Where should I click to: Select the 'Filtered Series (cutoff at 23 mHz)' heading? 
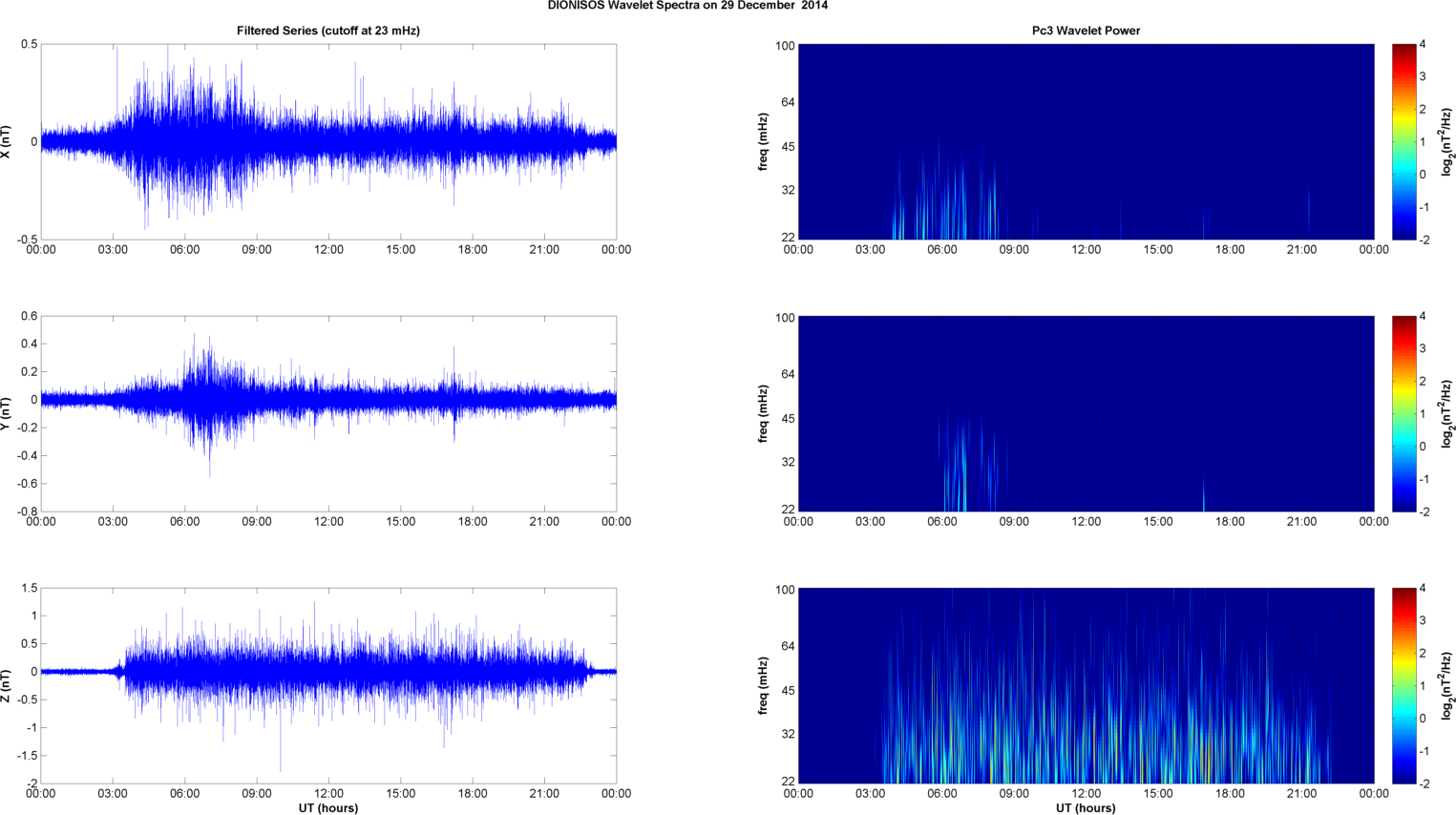coord(328,31)
